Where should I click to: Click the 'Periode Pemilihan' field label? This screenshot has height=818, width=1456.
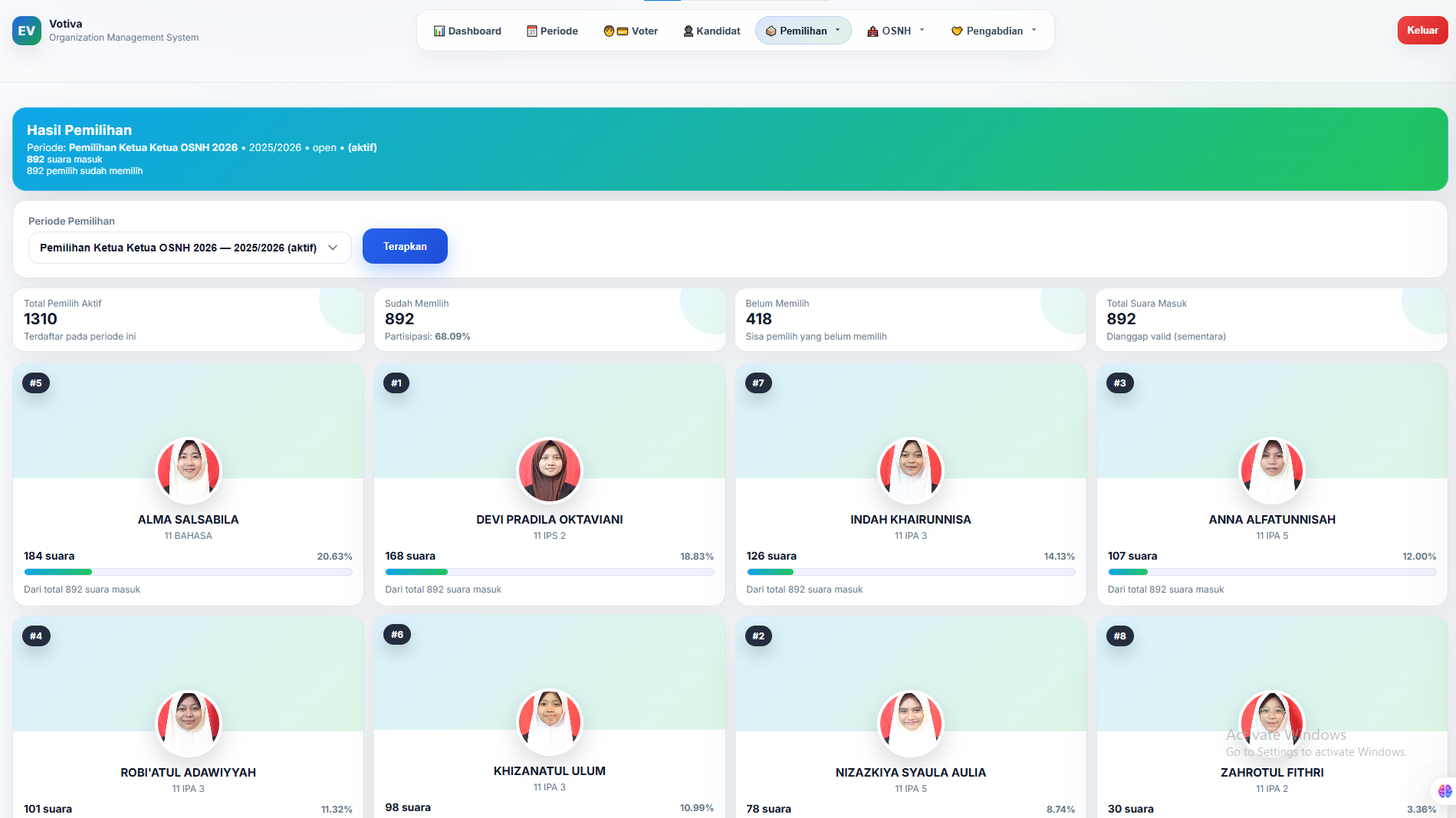click(x=71, y=221)
